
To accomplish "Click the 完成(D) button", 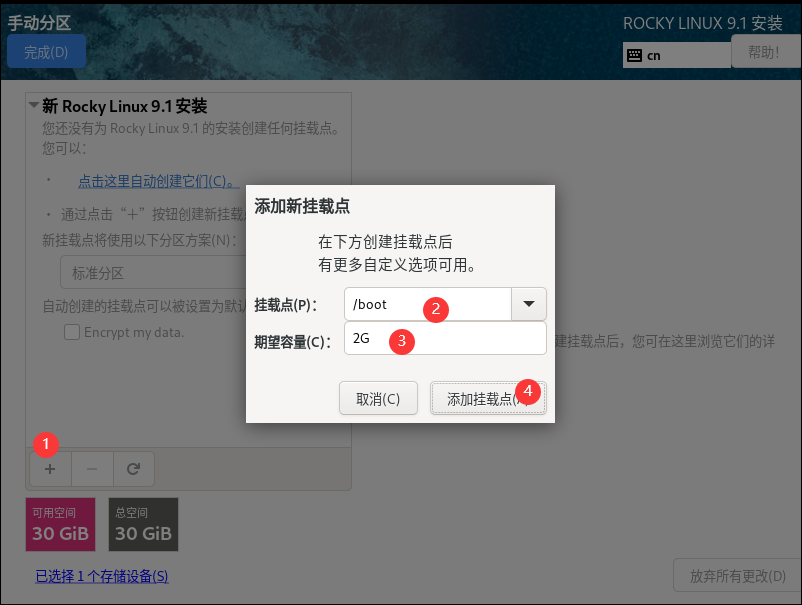I will [x=46, y=51].
